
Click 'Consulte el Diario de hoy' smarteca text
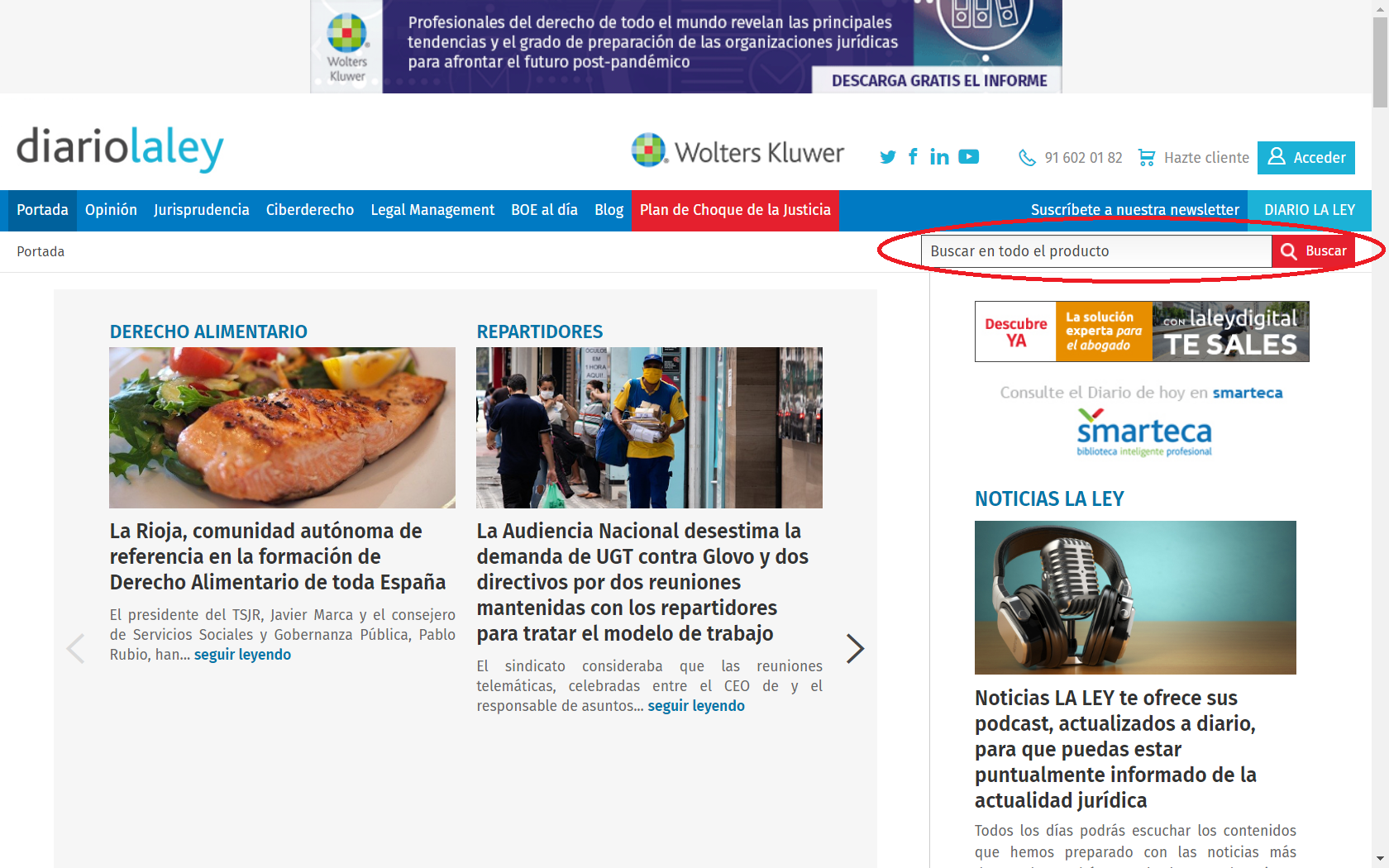click(x=1141, y=393)
